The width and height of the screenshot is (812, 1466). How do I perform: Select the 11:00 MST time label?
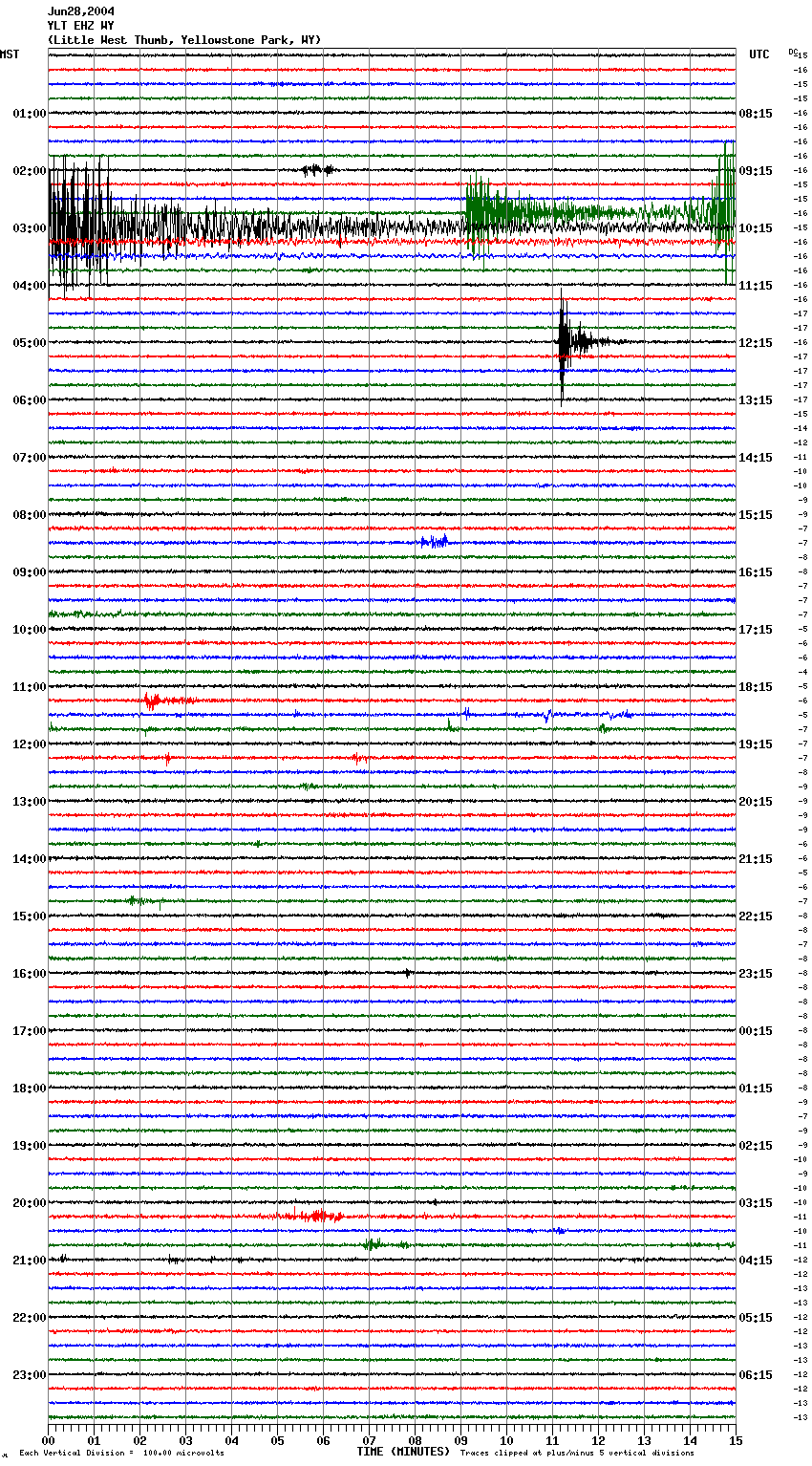[30, 687]
